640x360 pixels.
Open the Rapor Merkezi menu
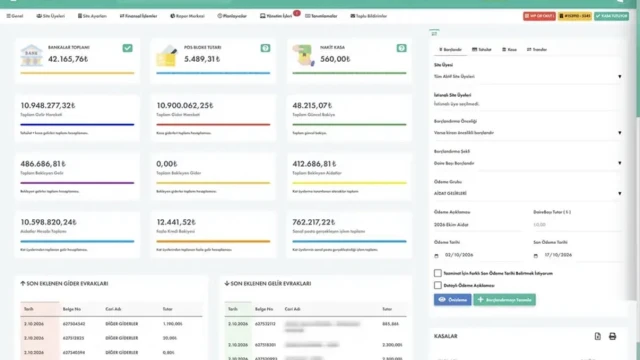click(187, 16)
